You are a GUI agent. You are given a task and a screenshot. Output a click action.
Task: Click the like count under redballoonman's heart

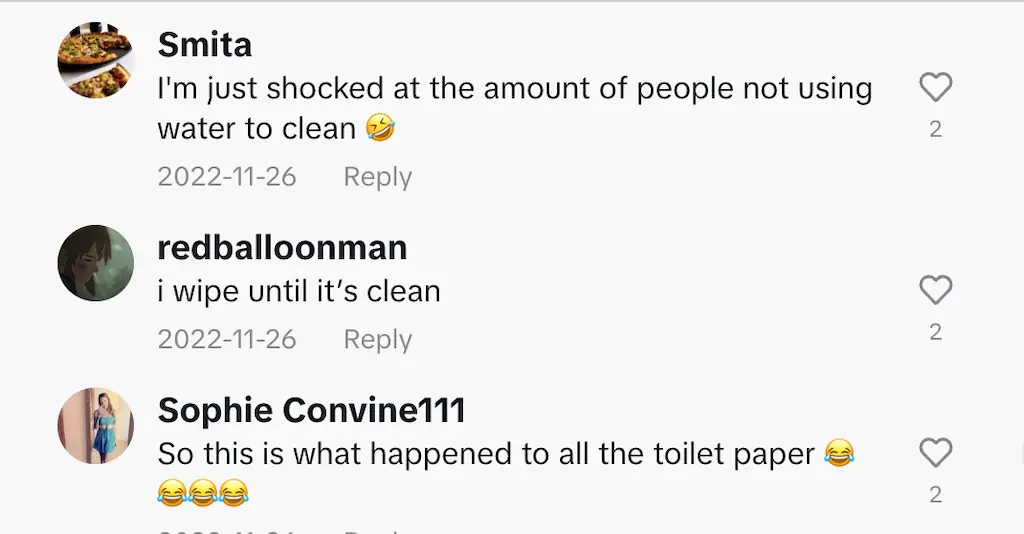point(935,332)
